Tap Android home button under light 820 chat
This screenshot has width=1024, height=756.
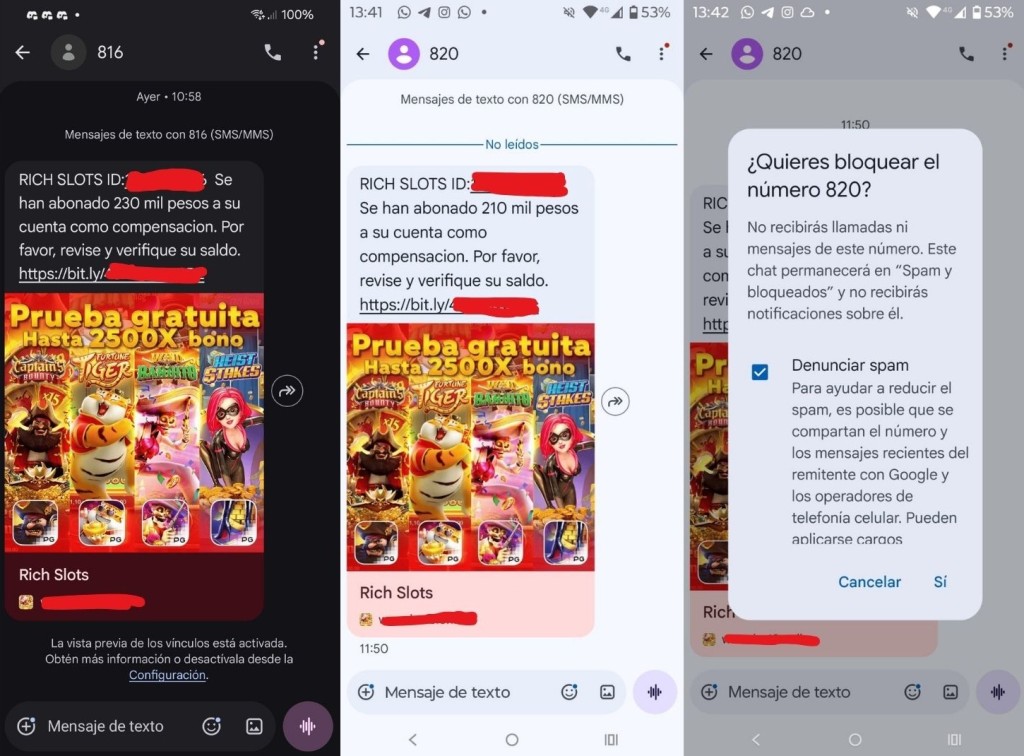pyautogui.click(x=512, y=740)
